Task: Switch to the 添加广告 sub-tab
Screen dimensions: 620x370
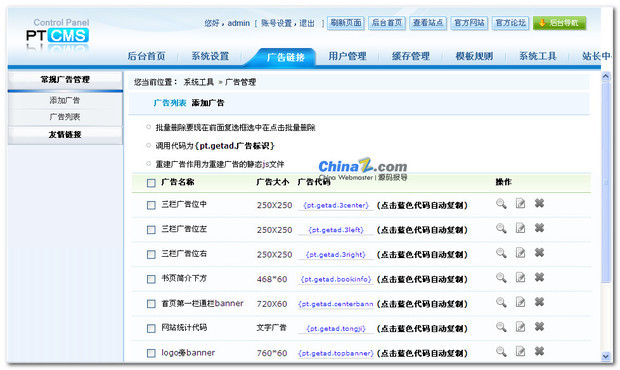Action: tap(208, 103)
